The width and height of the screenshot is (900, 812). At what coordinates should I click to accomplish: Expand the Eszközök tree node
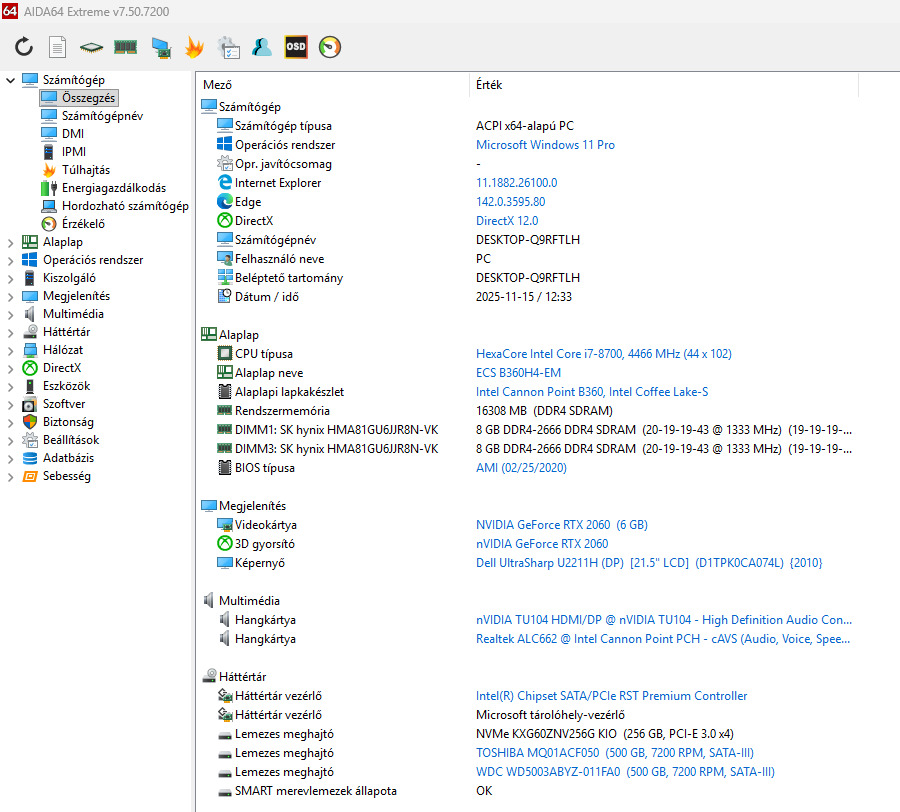tap(10, 387)
